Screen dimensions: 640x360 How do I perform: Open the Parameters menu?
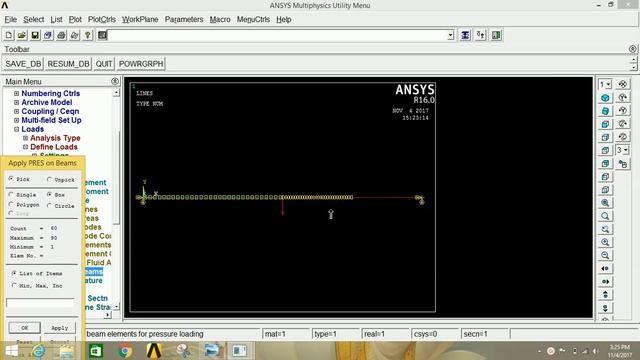pos(184,20)
